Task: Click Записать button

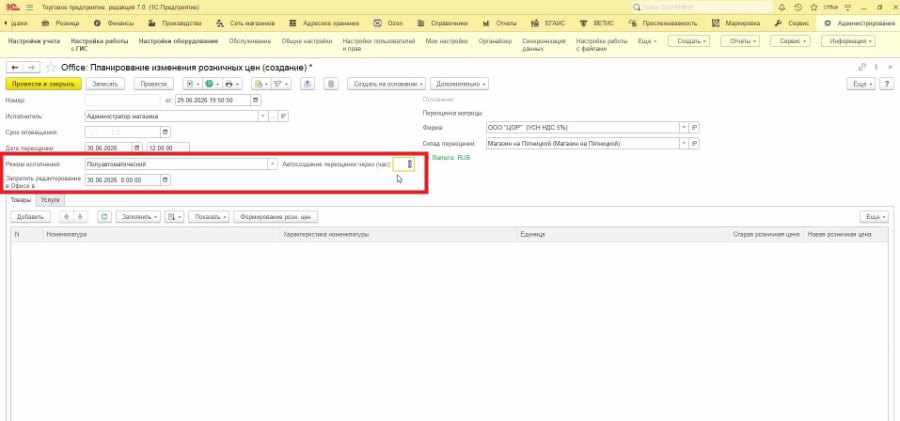Action: pos(105,84)
